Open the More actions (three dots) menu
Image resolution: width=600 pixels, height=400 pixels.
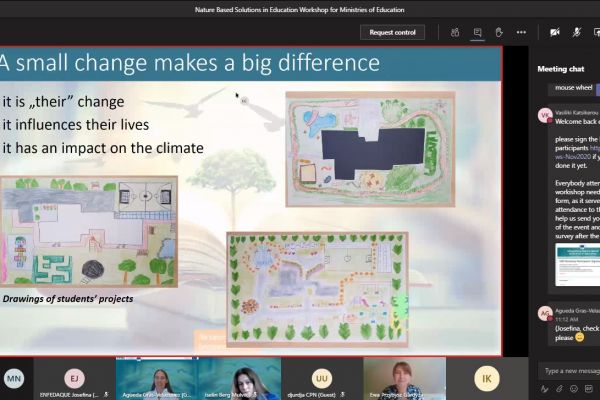point(521,33)
